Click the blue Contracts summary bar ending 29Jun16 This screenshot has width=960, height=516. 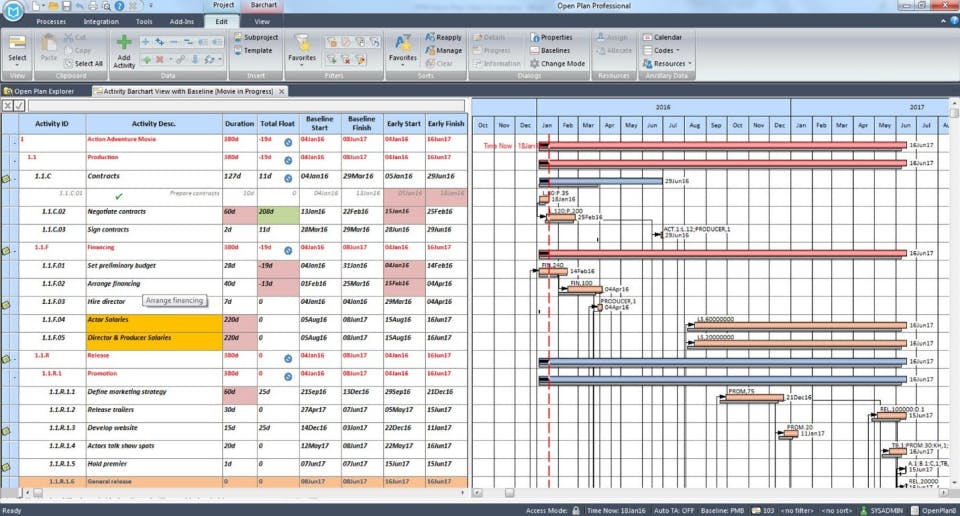coord(601,181)
